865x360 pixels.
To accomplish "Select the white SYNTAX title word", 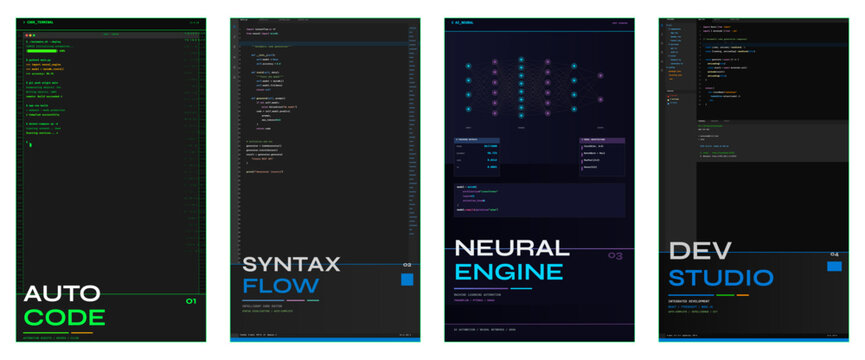I will (291, 265).
